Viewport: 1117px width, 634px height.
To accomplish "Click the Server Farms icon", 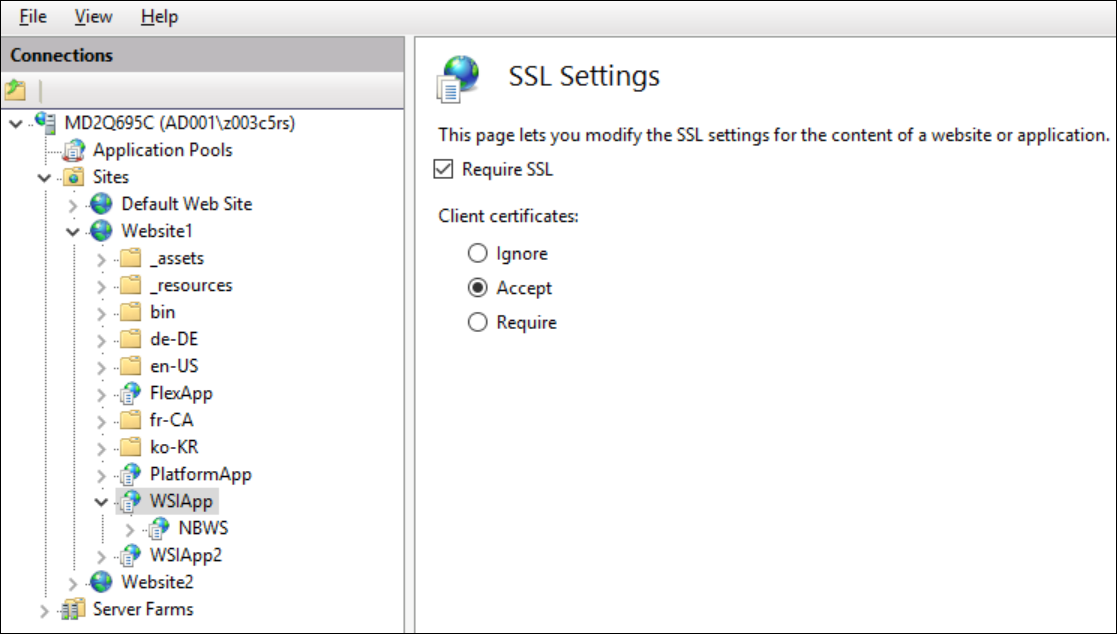I will 73,610.
